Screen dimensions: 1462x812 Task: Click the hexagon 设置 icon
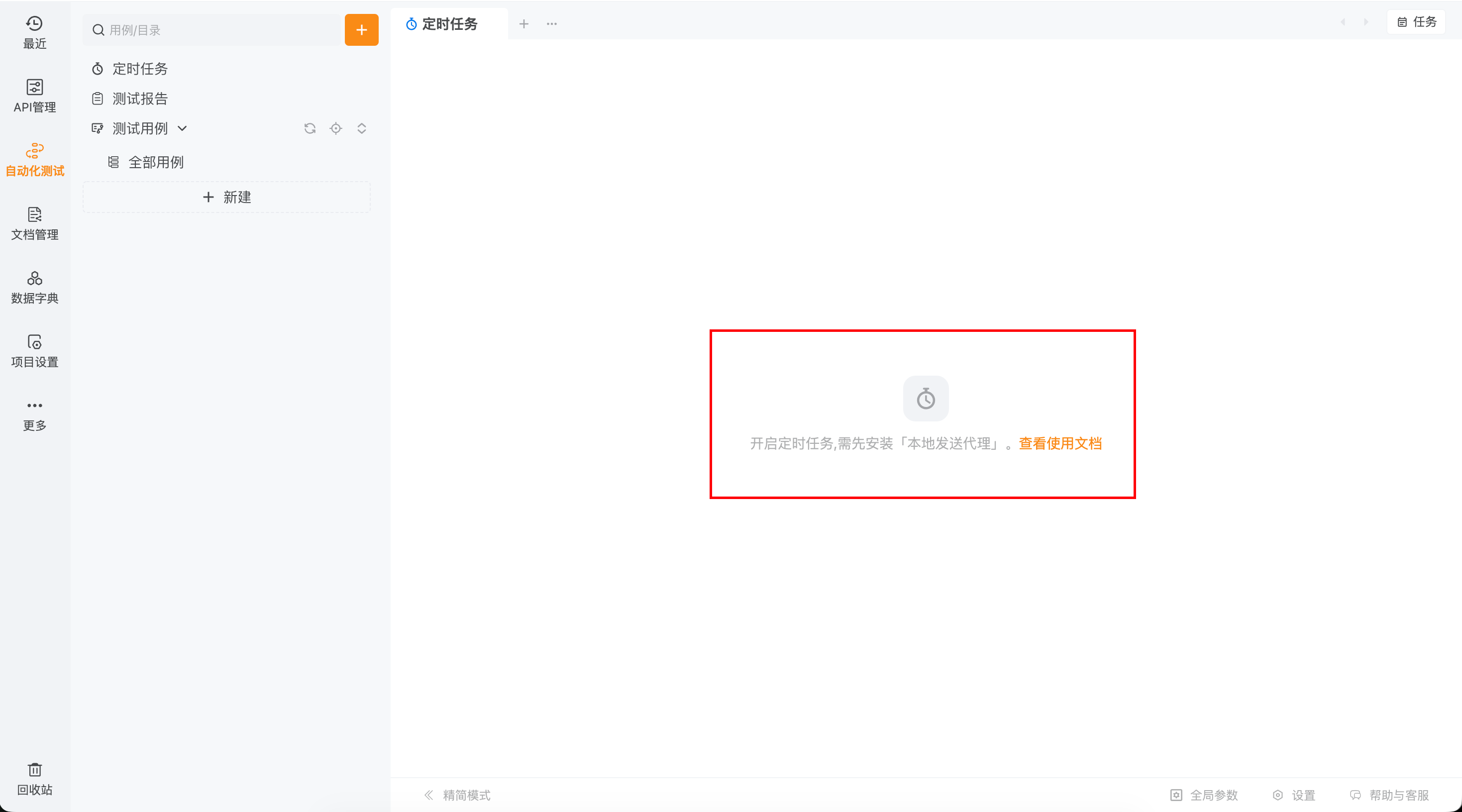point(1277,795)
